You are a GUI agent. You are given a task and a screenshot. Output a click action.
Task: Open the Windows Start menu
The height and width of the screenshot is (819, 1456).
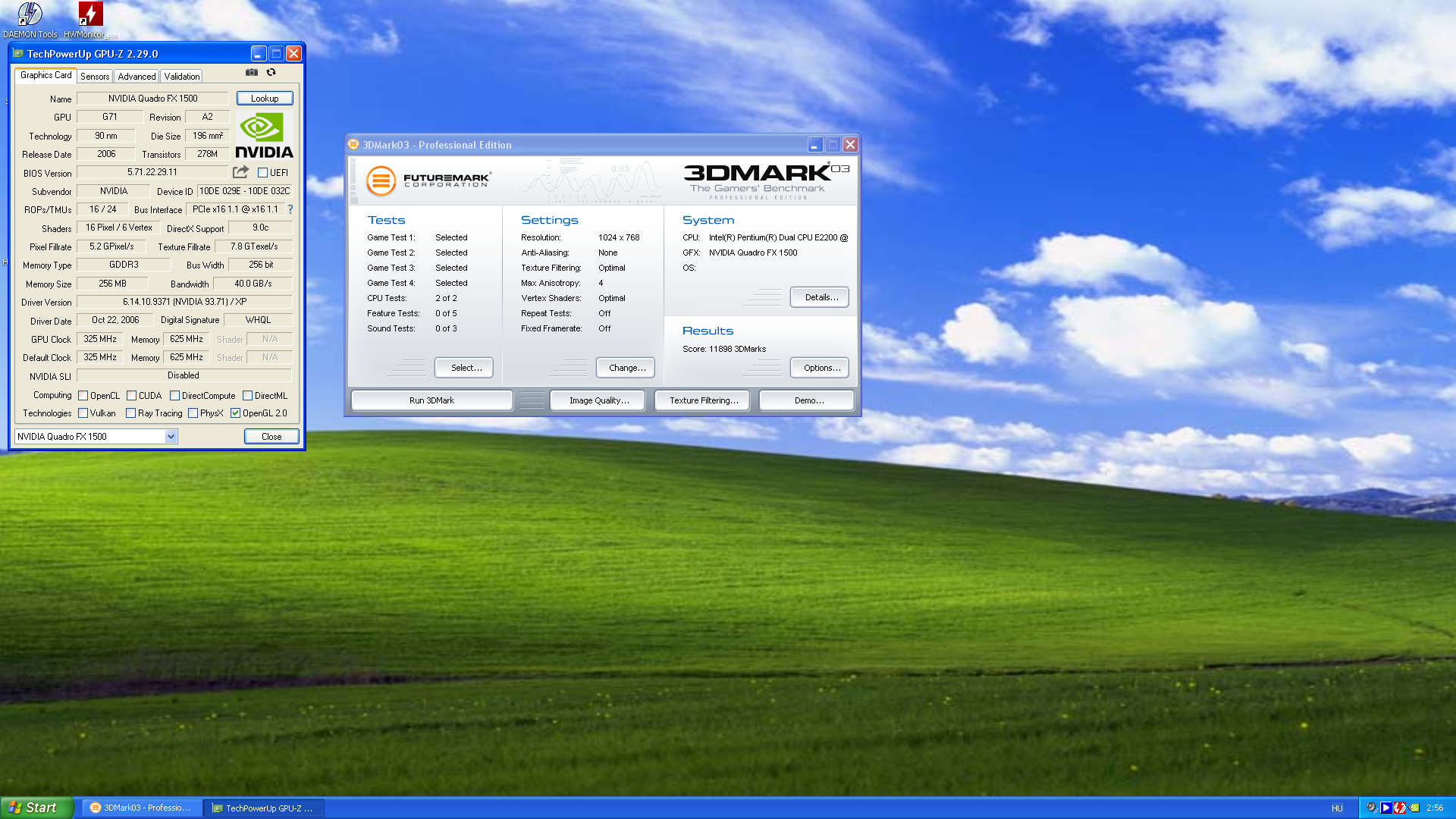(x=36, y=808)
